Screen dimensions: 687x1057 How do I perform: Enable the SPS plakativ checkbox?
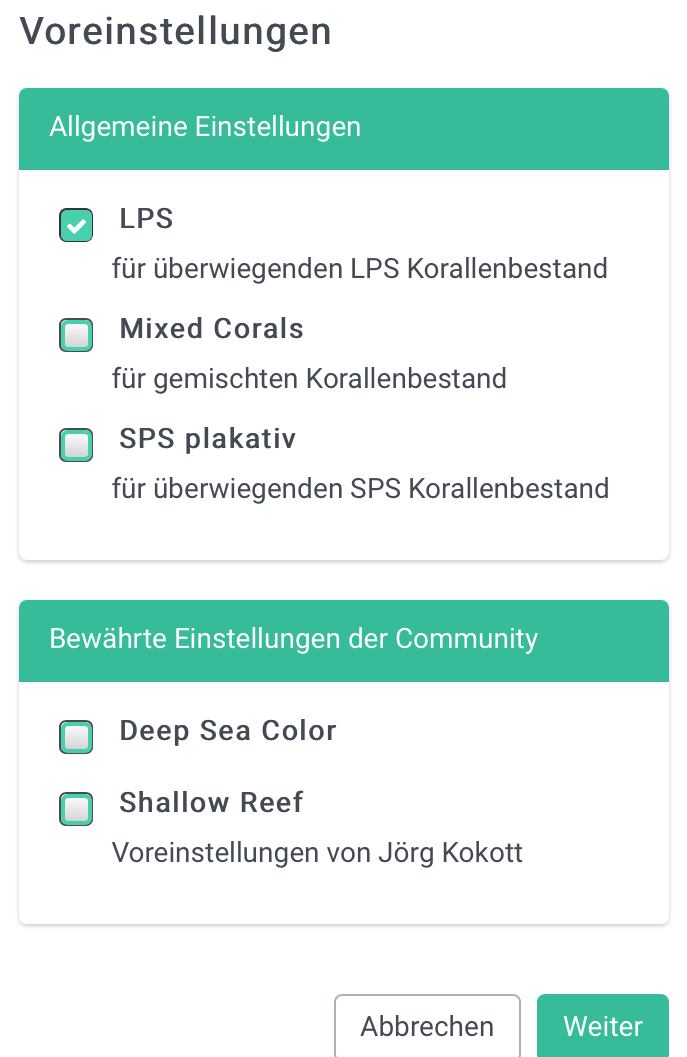(76, 445)
